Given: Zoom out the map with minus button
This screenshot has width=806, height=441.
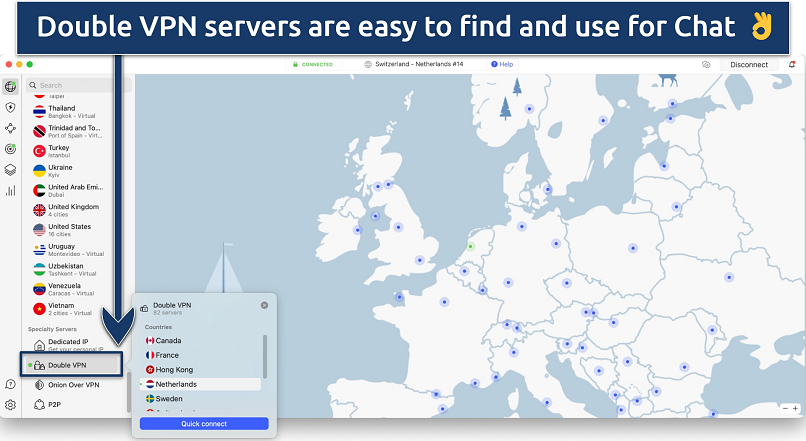Looking at the screenshot, I should pos(785,409).
